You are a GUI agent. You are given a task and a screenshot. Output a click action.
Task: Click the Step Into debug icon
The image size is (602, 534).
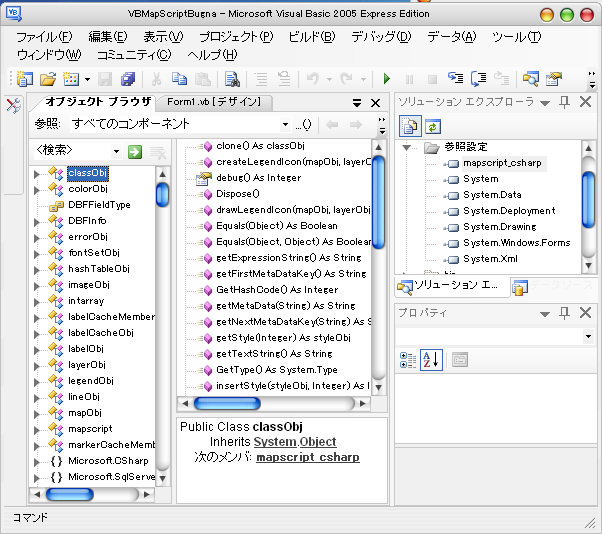[x=456, y=78]
